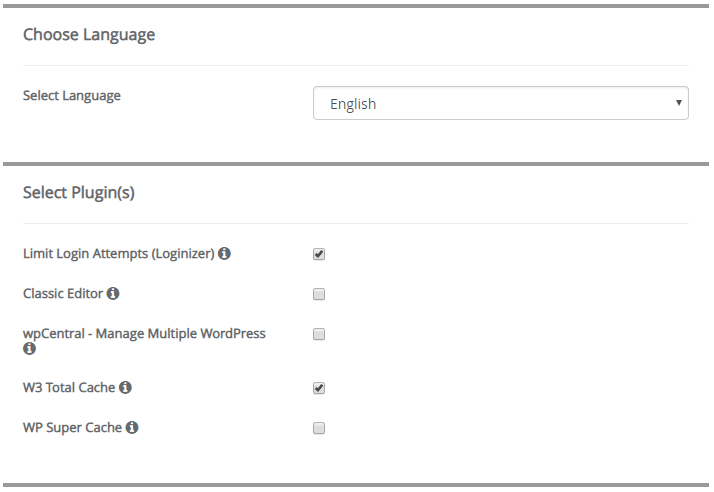The width and height of the screenshot is (714, 492).
Task: Click the Classic Editor label text
Action: (x=63, y=293)
